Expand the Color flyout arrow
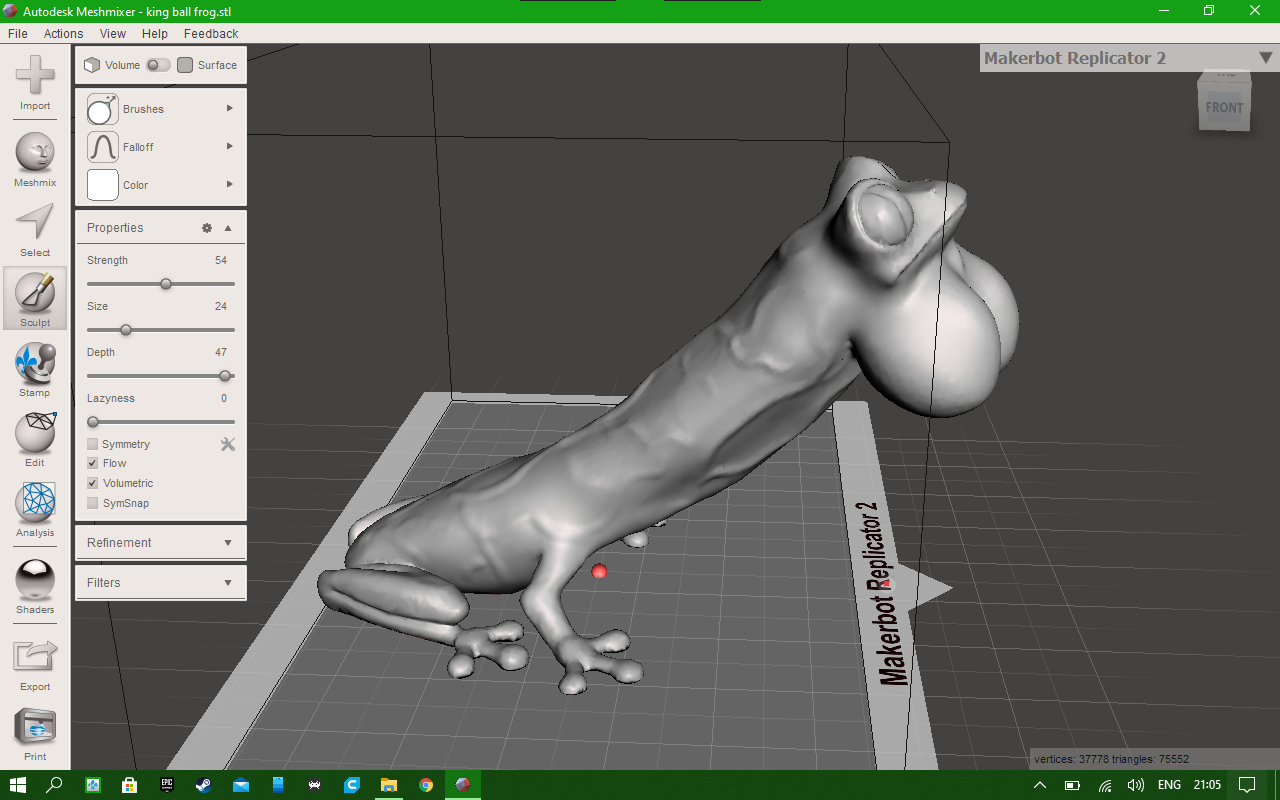 coord(230,184)
